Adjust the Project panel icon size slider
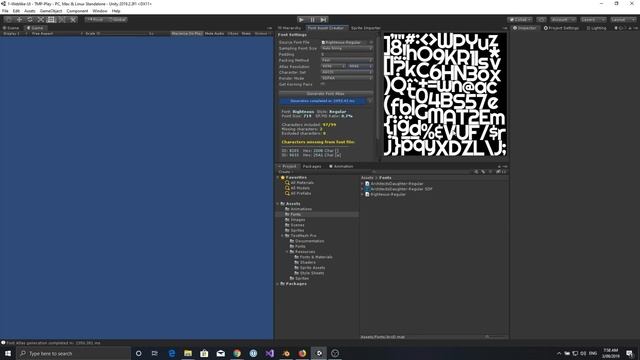Image resolution: width=640 pixels, height=360 pixels. [x=493, y=337]
